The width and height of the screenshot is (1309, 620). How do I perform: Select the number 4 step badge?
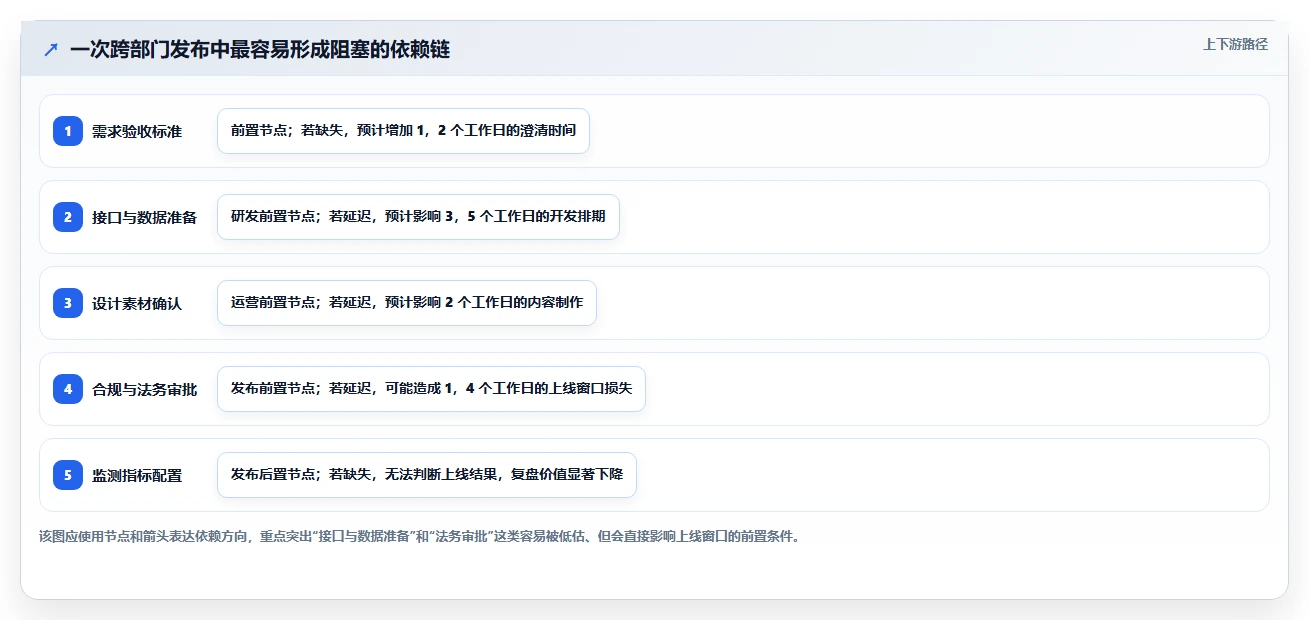68,389
